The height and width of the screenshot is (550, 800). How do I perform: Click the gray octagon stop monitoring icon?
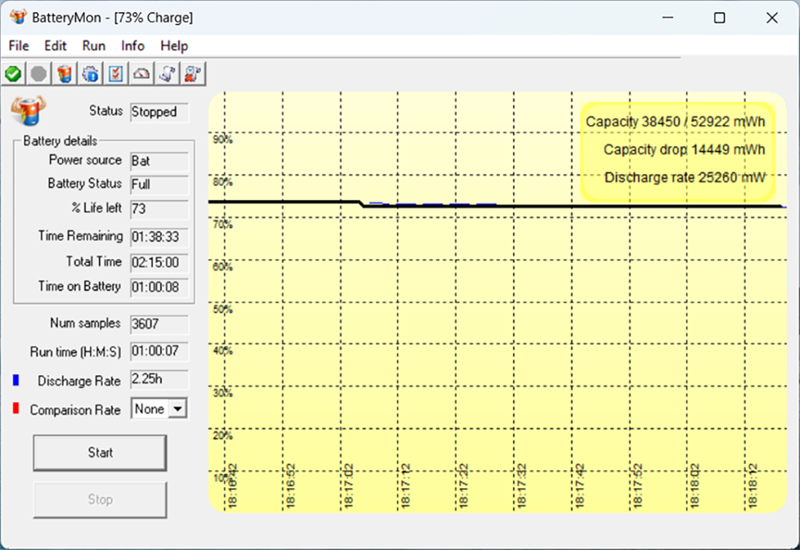[x=39, y=74]
